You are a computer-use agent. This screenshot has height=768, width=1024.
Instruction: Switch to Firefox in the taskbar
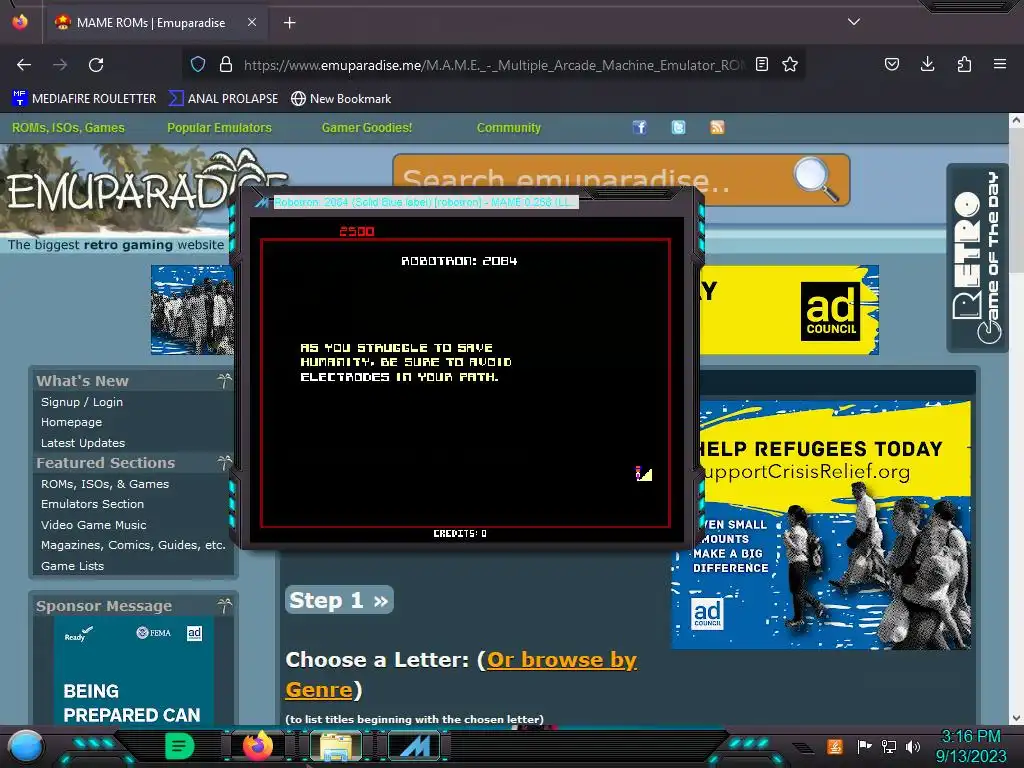click(x=258, y=746)
